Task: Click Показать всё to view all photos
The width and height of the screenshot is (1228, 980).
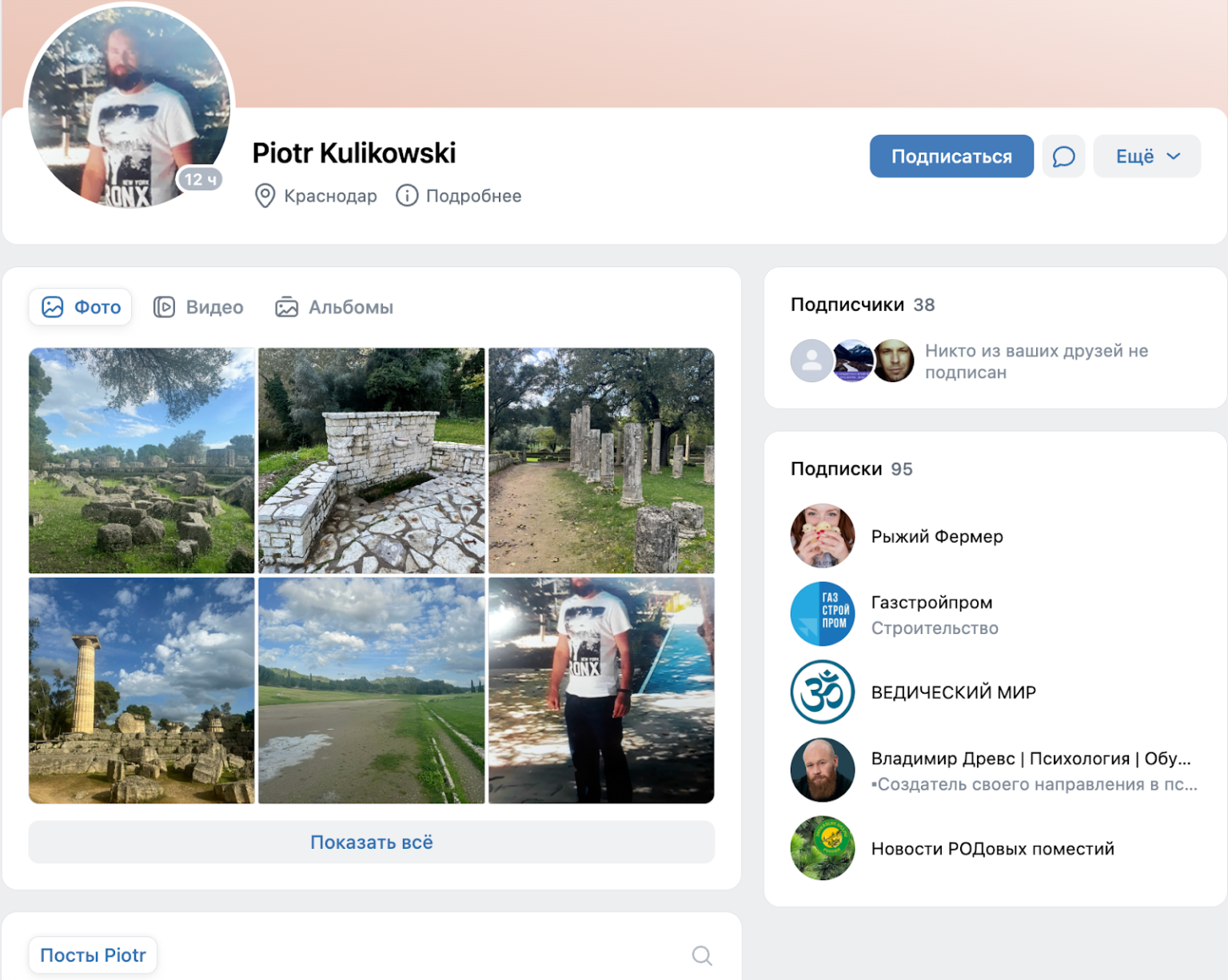Action: tap(371, 843)
